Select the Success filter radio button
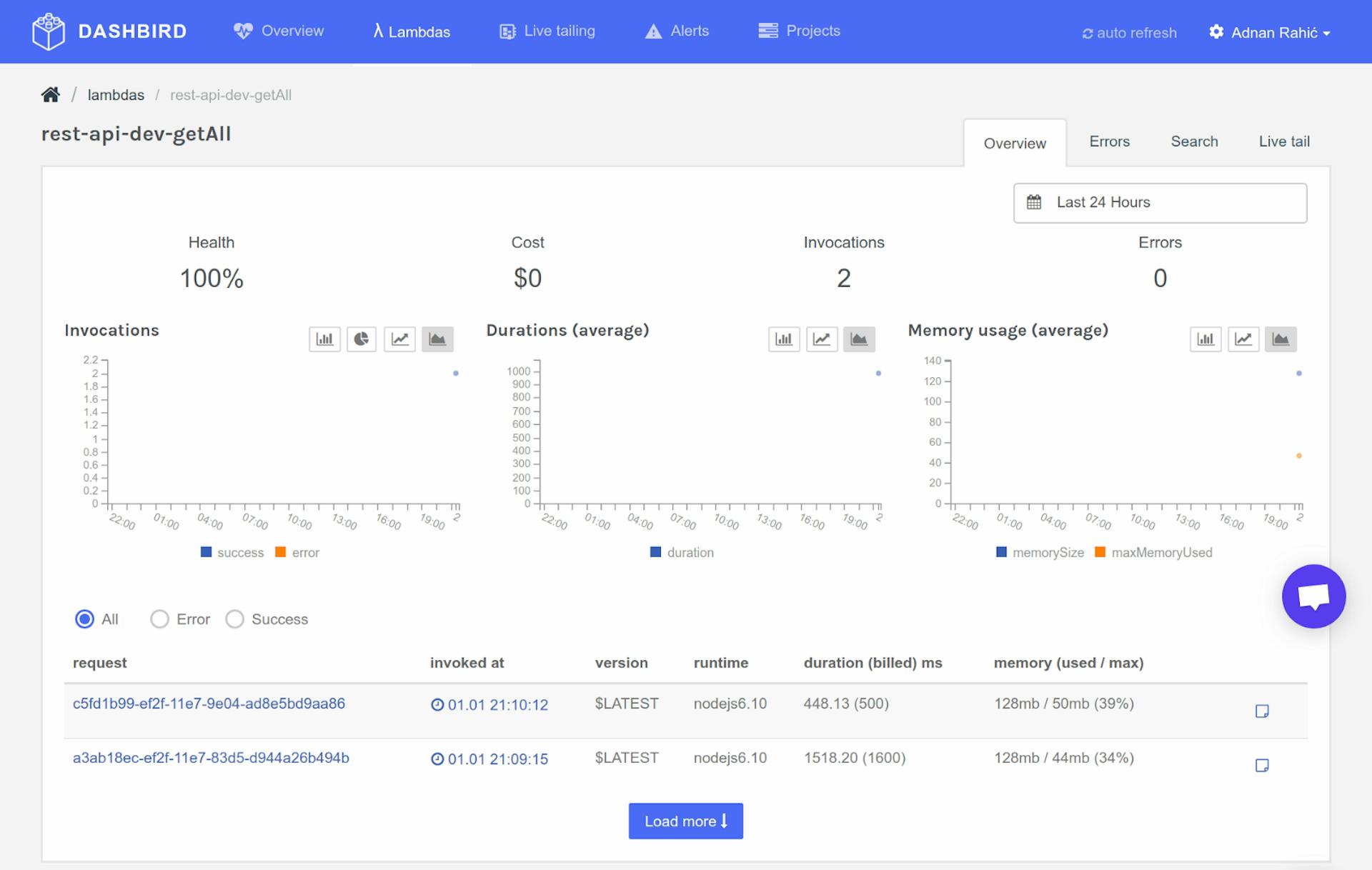The width and height of the screenshot is (1372, 870). click(x=235, y=619)
